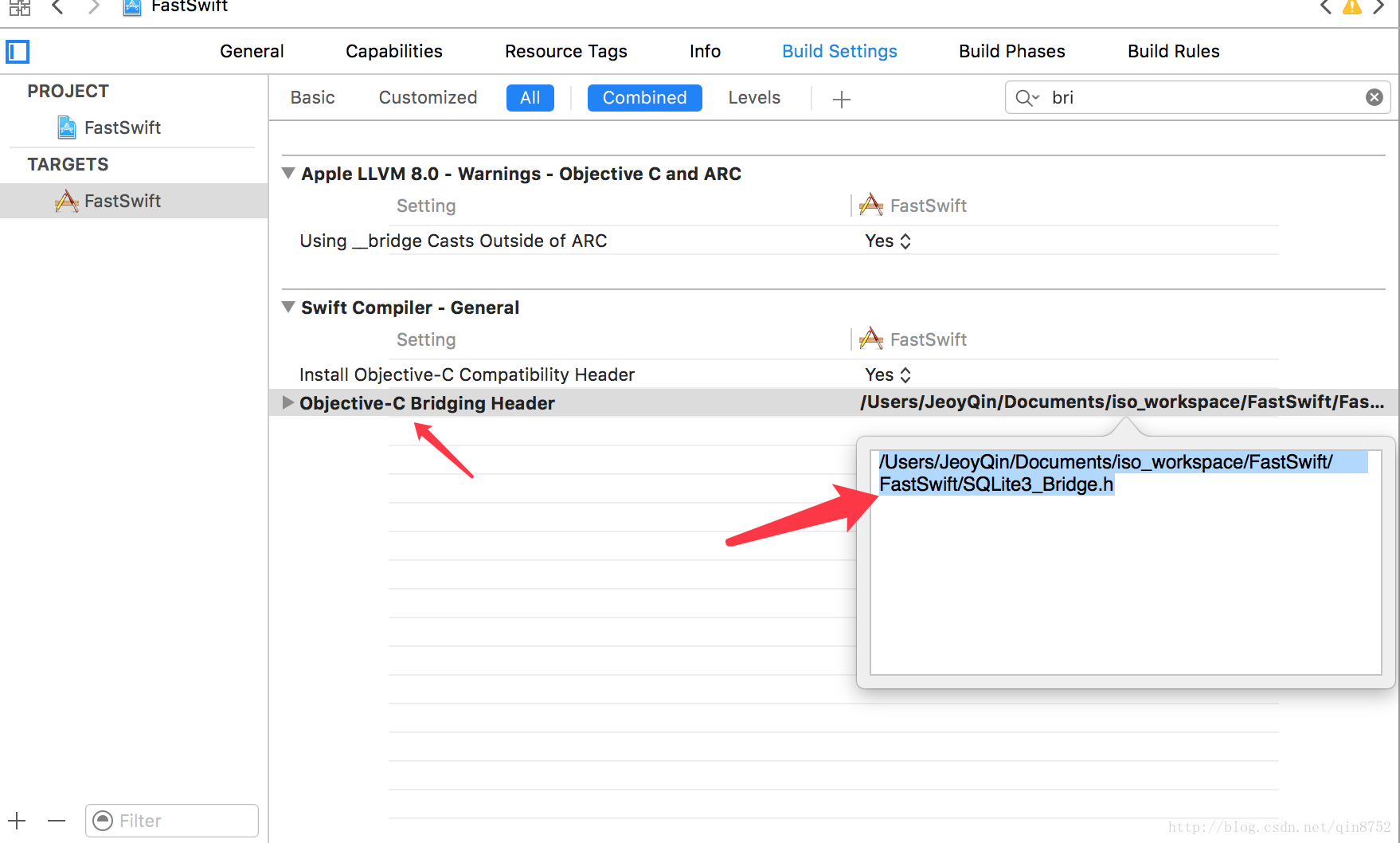Go forward with the right chevron in the jump bar
This screenshot has width=1400, height=843.
pos(94,7)
